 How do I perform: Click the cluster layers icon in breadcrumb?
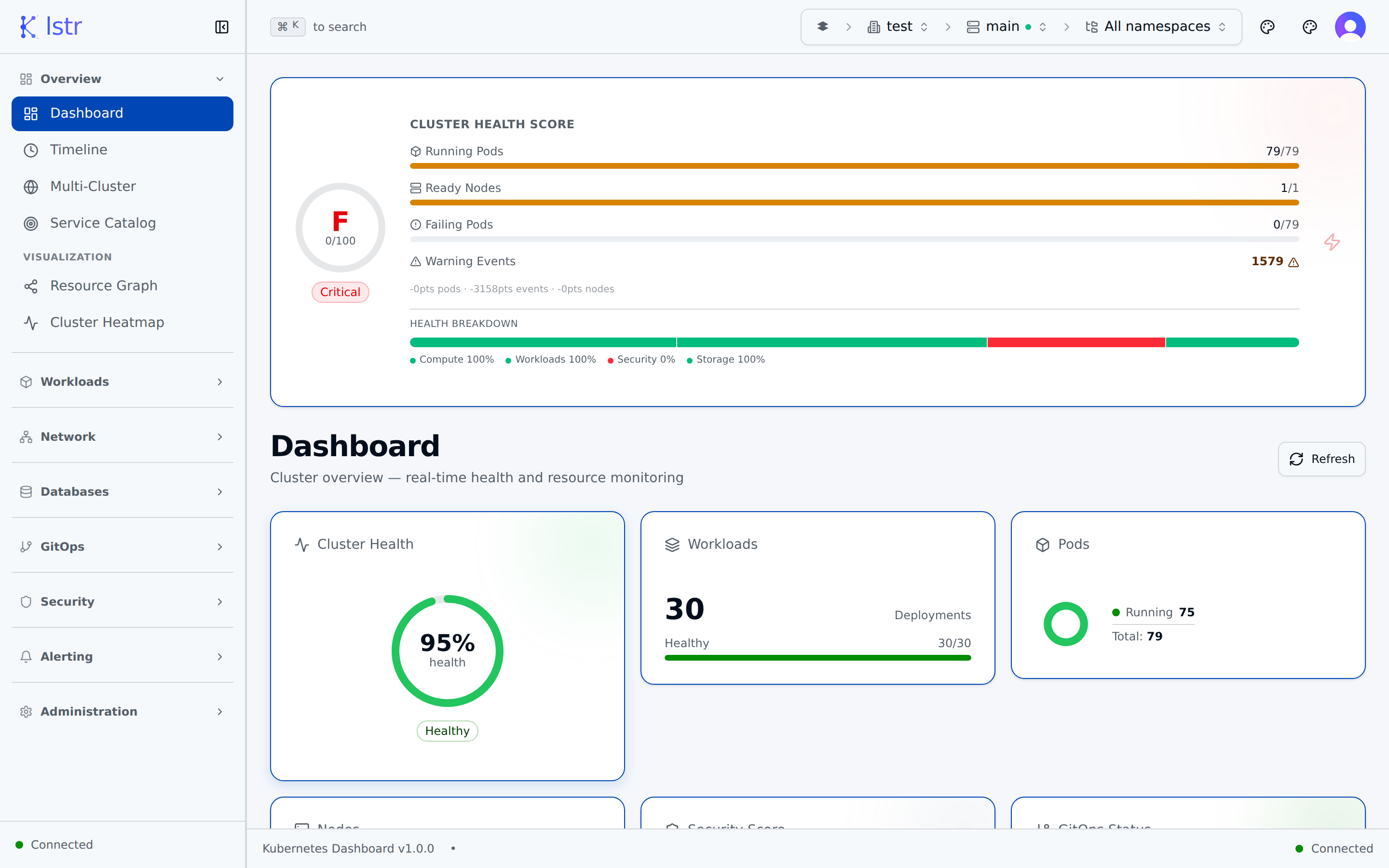point(823,27)
